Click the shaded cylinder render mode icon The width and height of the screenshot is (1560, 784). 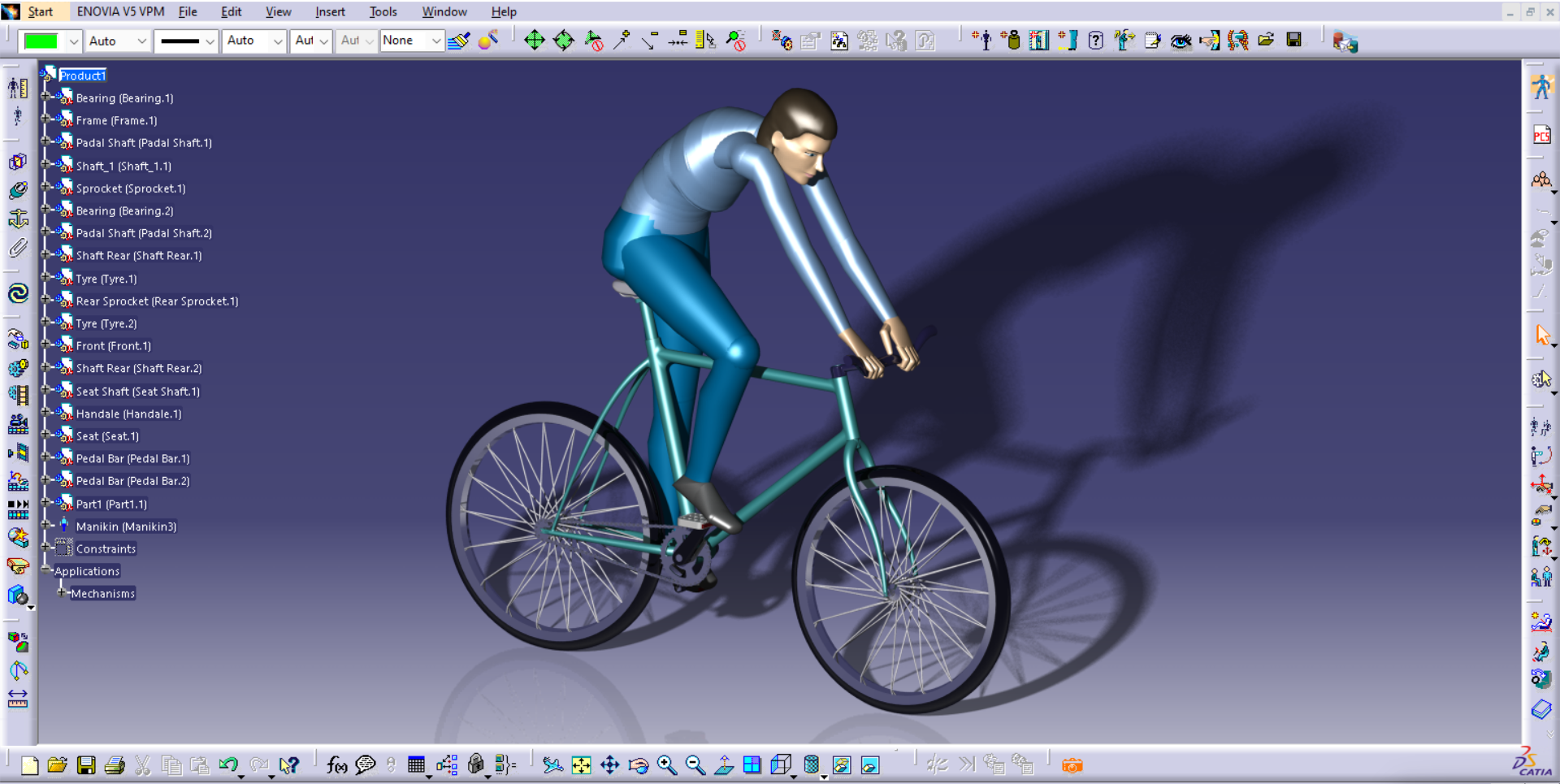(x=811, y=765)
